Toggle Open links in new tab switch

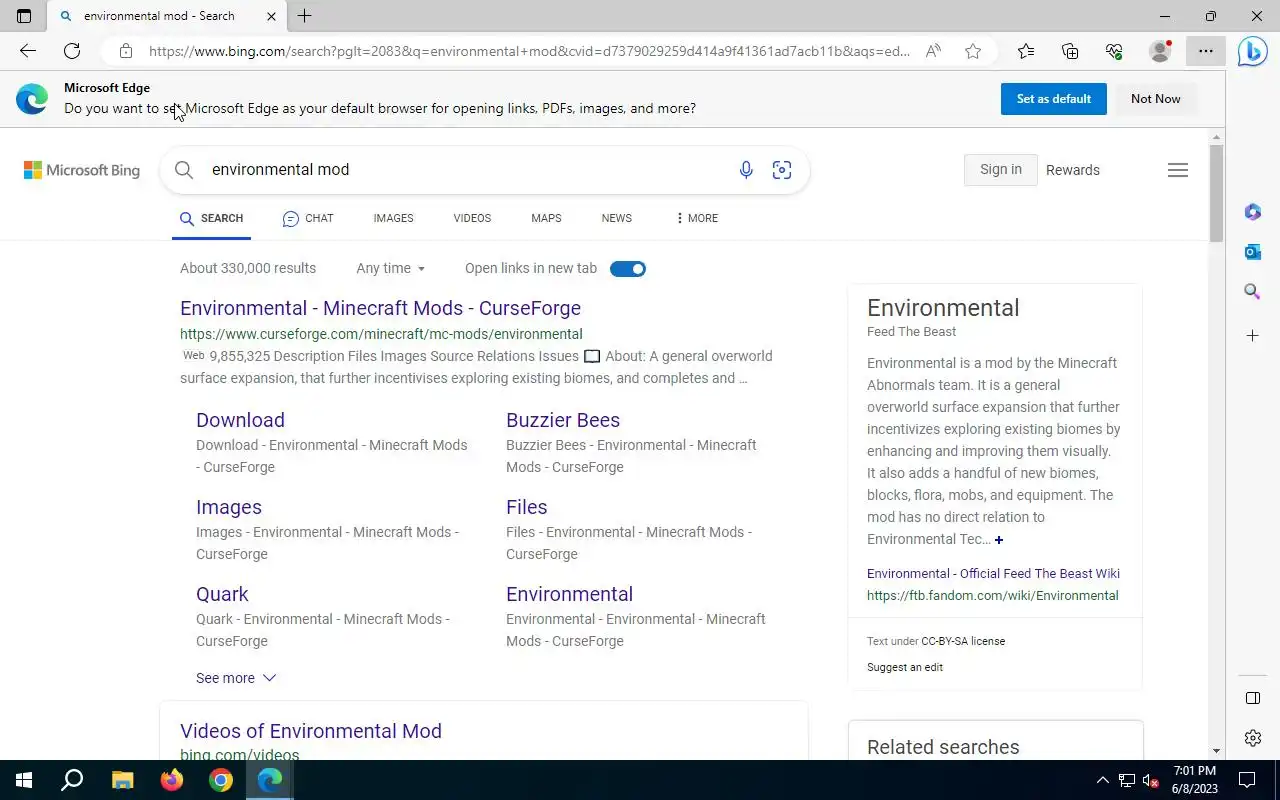(628, 269)
